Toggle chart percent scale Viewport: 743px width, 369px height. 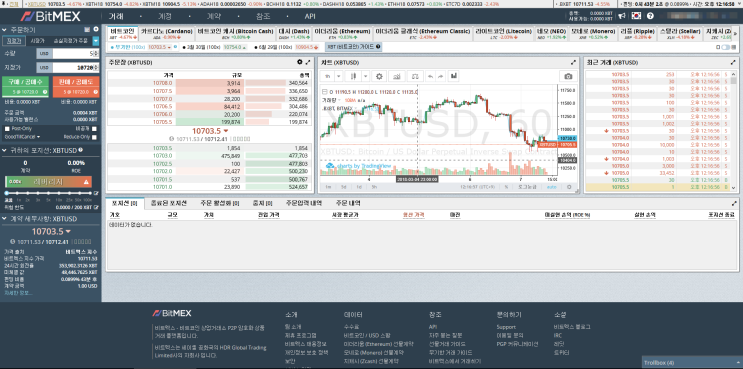[x=506, y=187]
